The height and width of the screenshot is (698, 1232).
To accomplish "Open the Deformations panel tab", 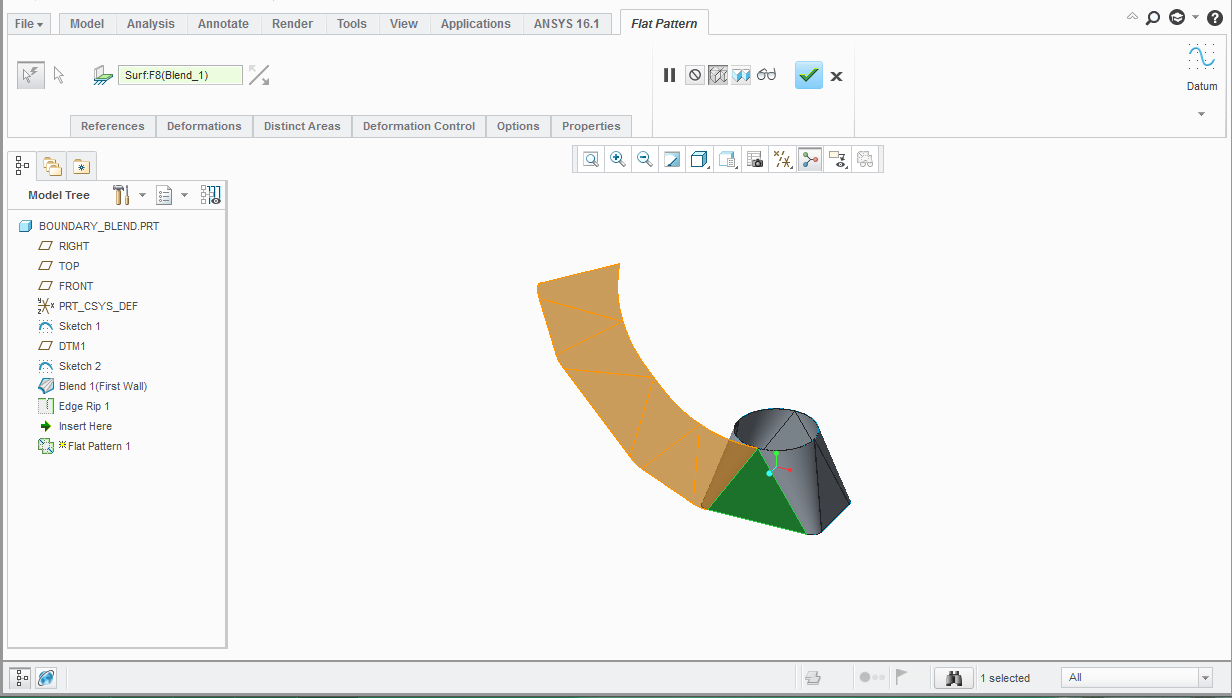I will click(204, 126).
